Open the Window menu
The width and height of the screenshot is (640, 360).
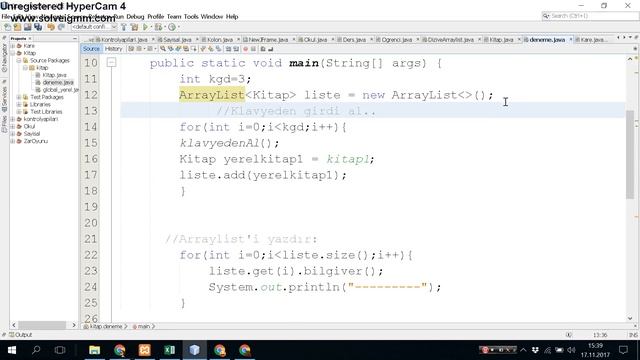[x=212, y=17]
